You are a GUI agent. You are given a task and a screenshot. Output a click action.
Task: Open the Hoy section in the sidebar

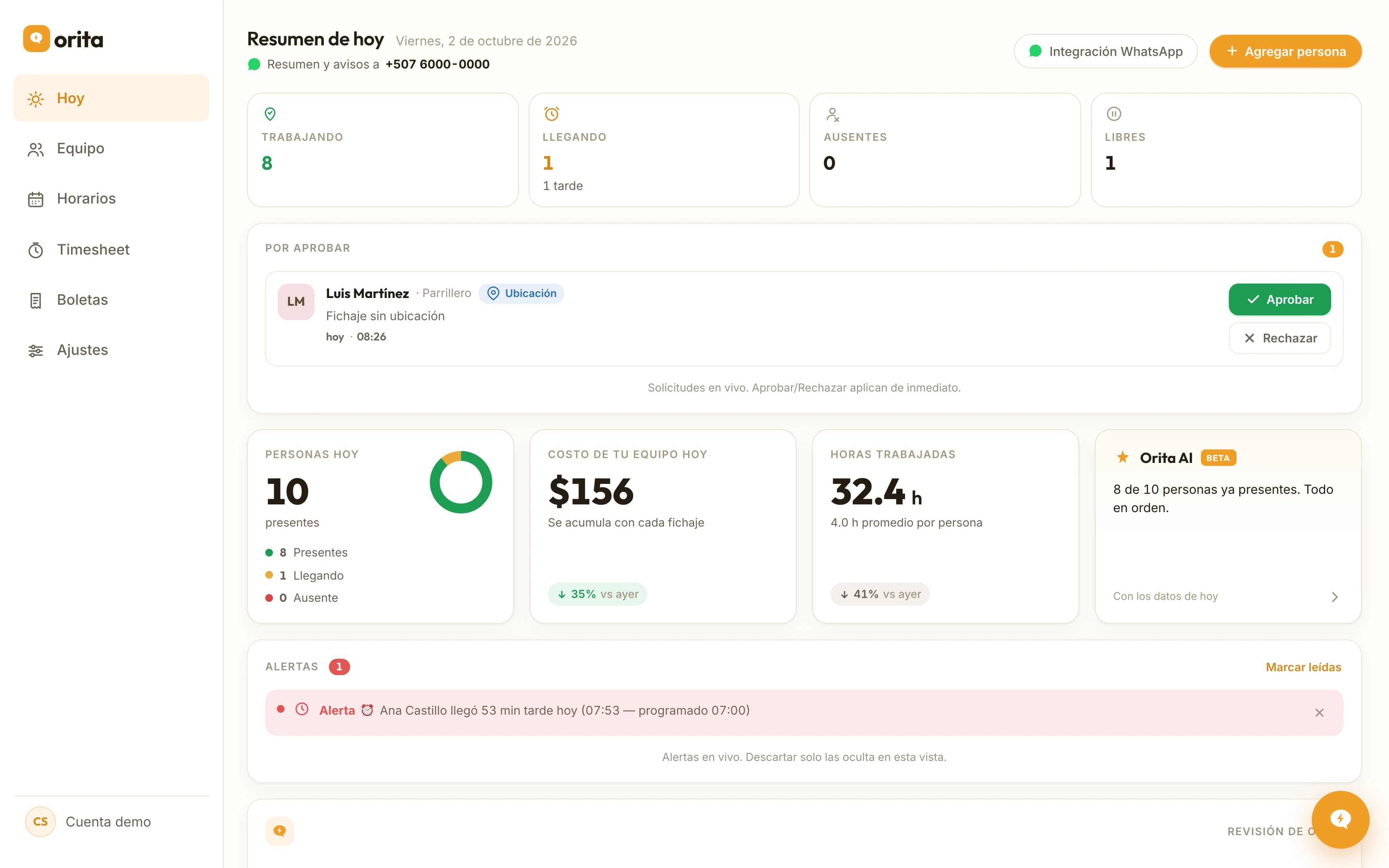pos(111,98)
